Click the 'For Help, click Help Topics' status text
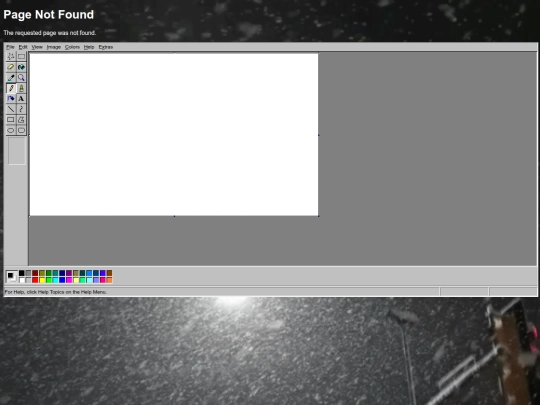 click(x=56, y=292)
